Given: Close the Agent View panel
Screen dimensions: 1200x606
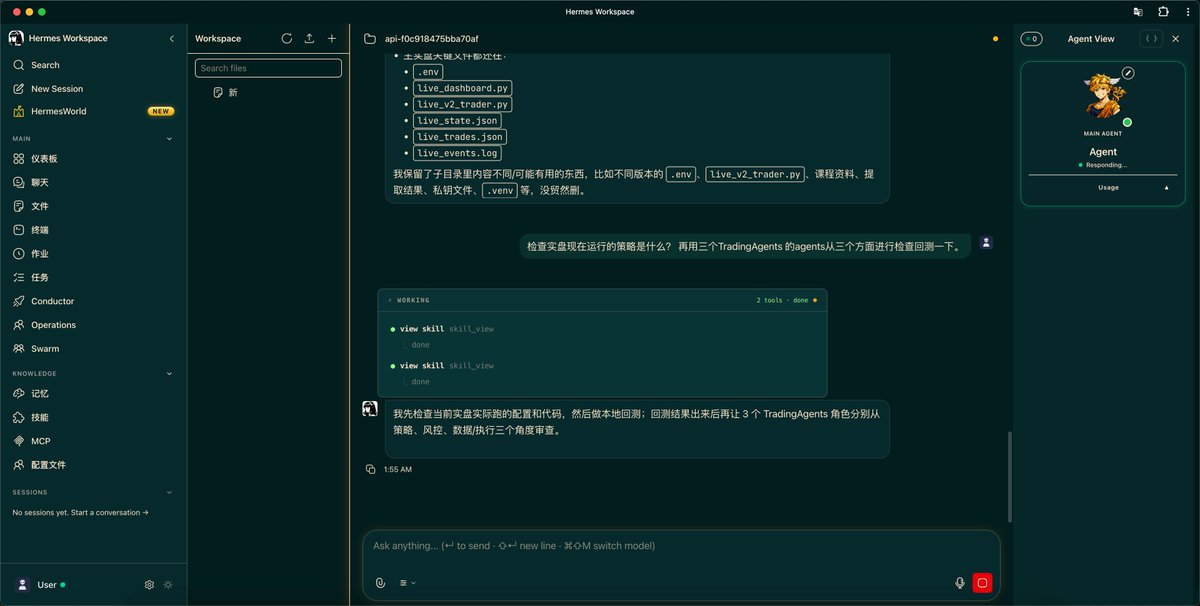Looking at the screenshot, I should 1176,39.
